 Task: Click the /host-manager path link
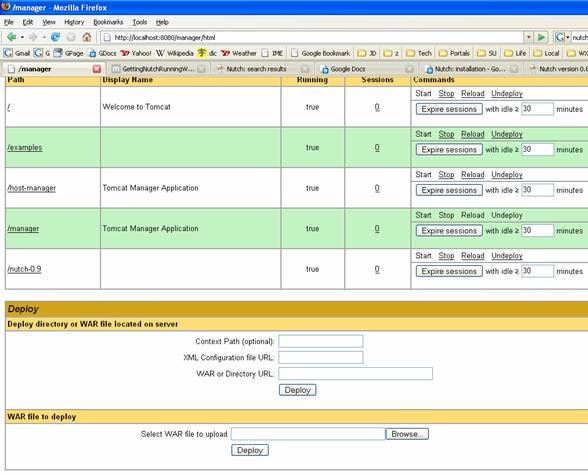pos(32,188)
